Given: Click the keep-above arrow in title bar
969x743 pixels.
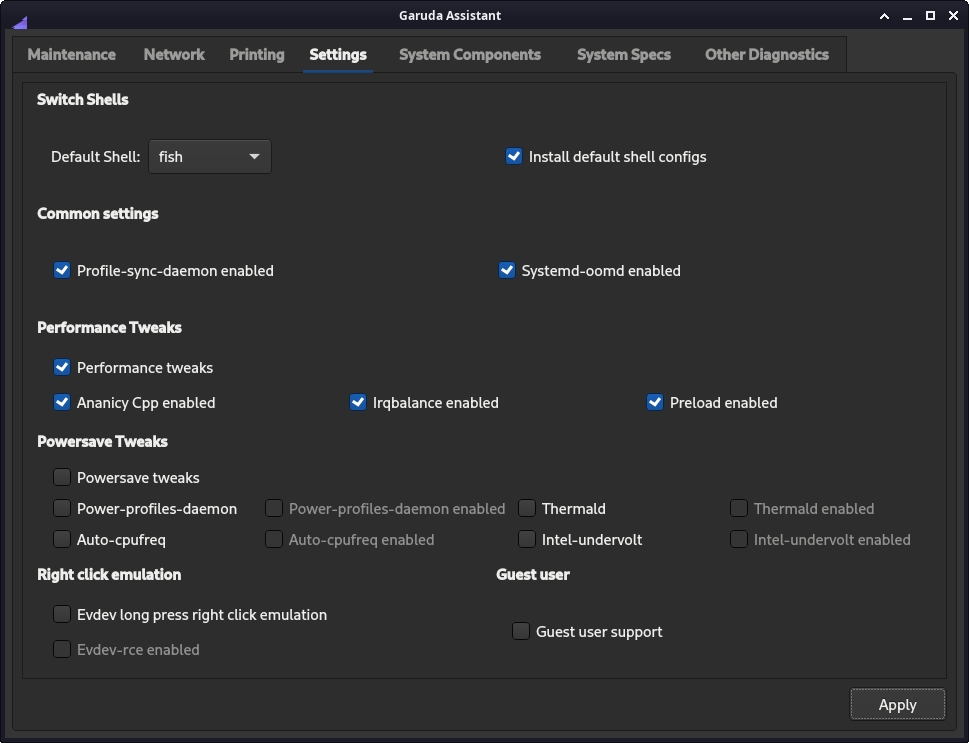Looking at the screenshot, I should tap(884, 16).
